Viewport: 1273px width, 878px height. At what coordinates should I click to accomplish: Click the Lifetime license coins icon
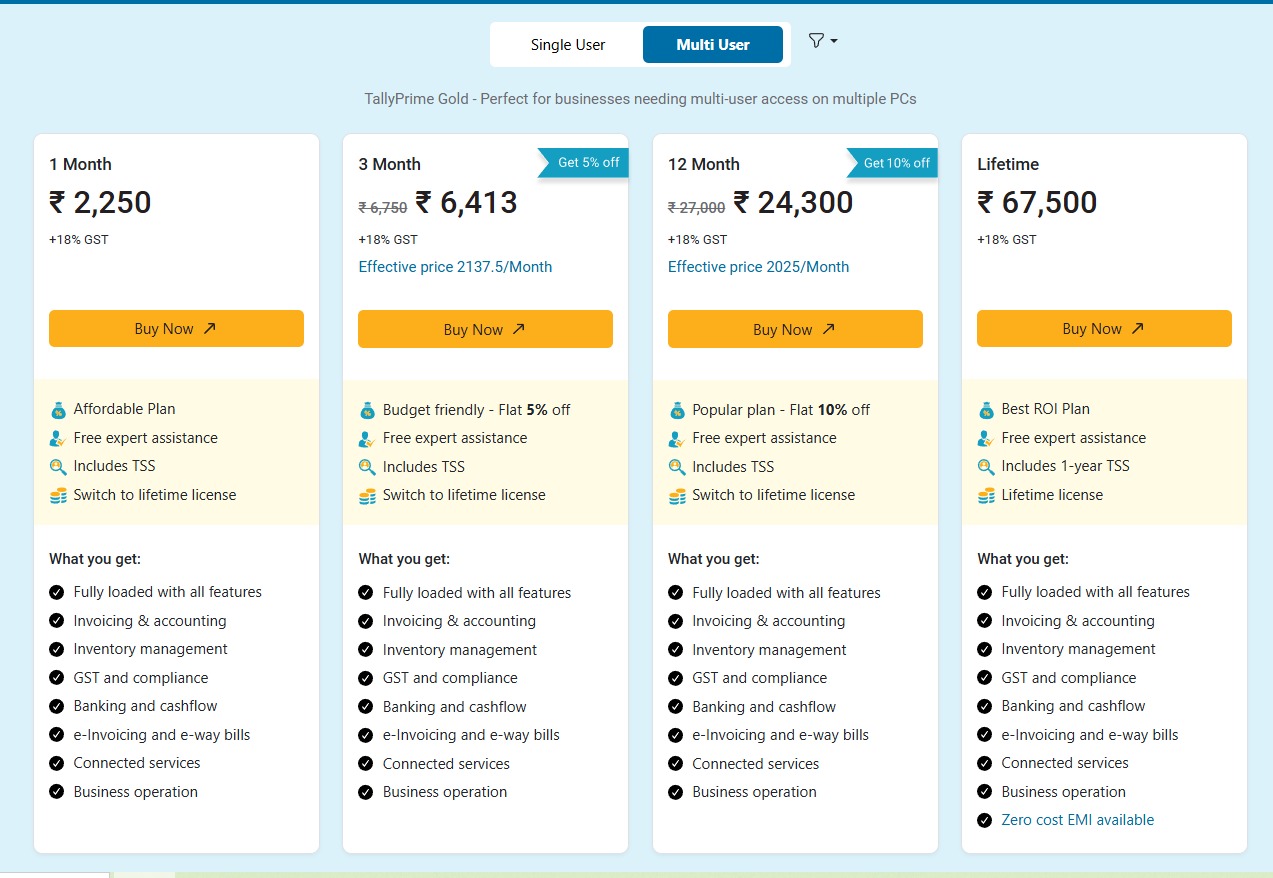[x=986, y=496]
